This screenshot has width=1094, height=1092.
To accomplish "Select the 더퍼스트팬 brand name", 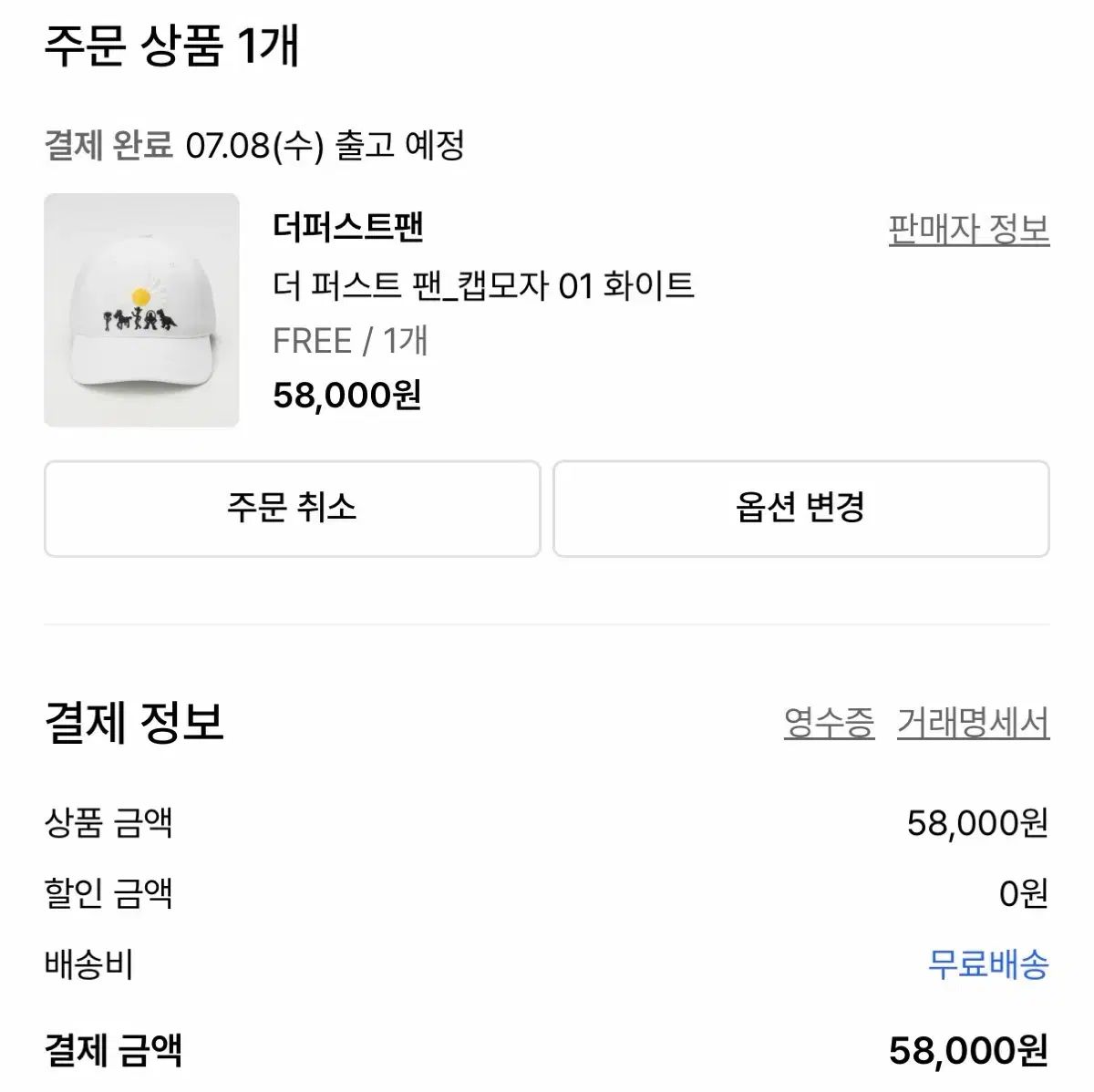I will [x=348, y=227].
